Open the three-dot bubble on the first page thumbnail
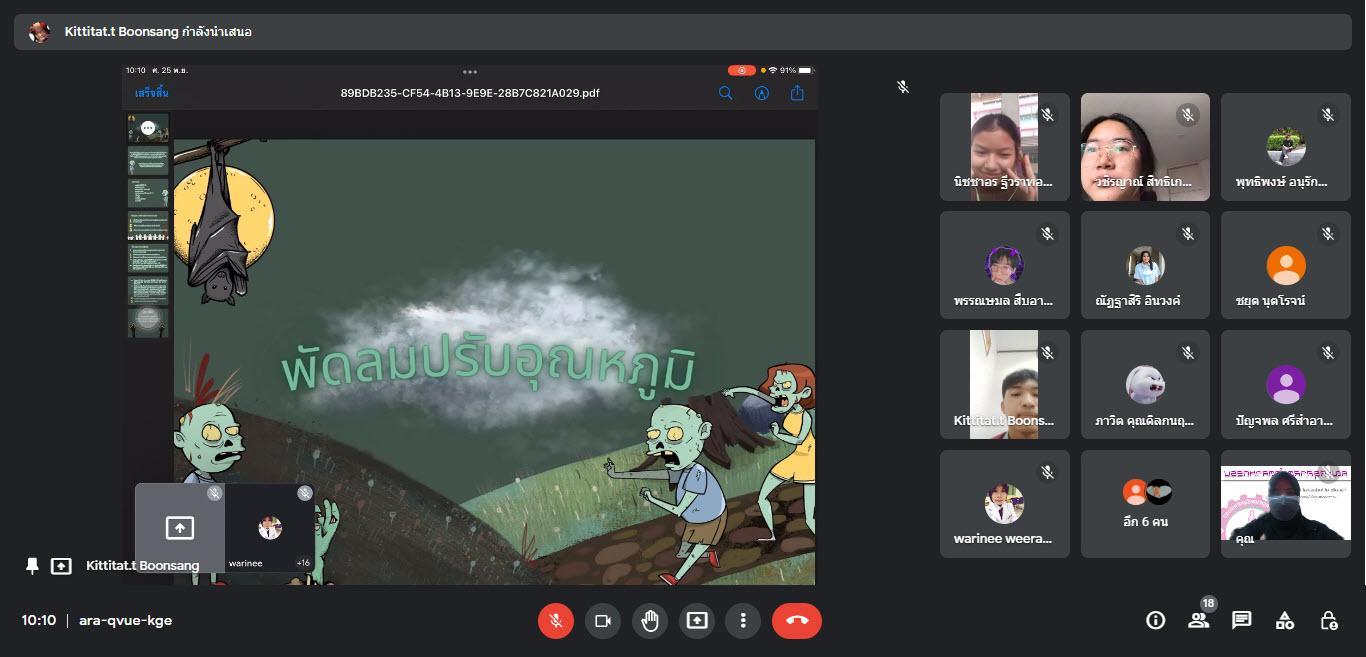This screenshot has width=1366, height=657. point(148,128)
